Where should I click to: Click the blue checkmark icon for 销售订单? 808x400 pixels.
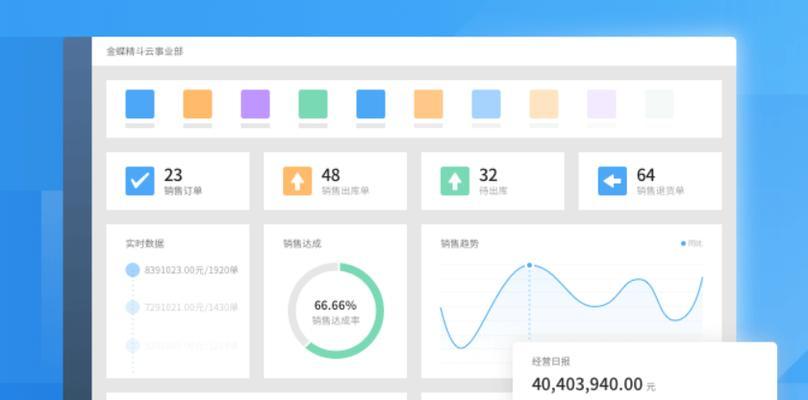(x=140, y=181)
